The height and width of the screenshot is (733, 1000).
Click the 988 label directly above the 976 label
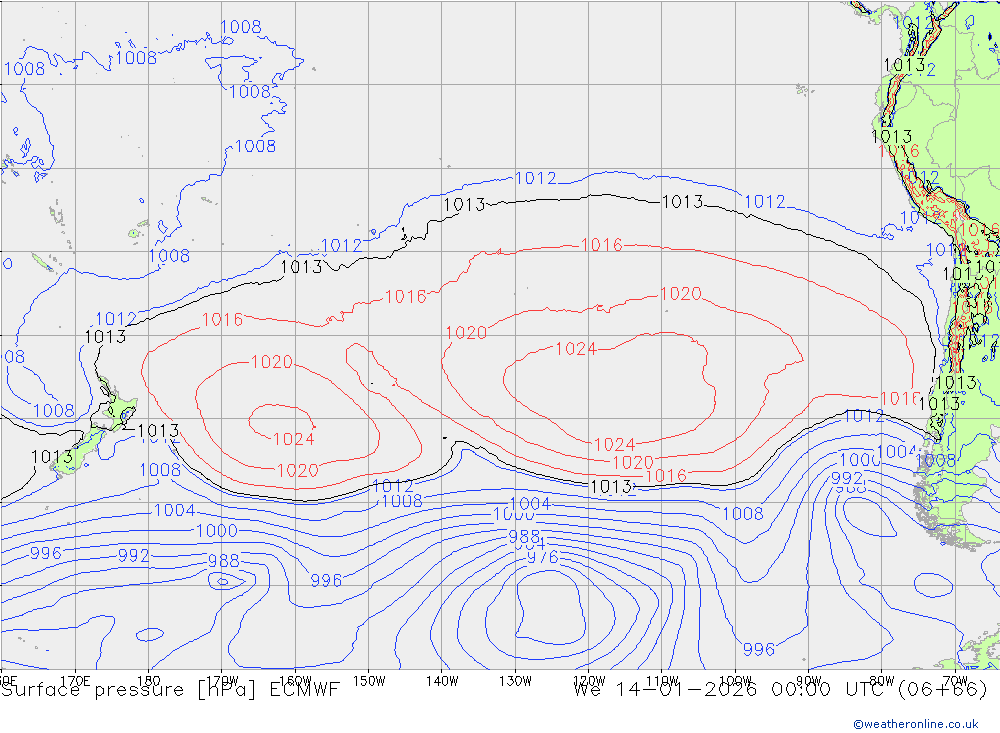point(524,537)
